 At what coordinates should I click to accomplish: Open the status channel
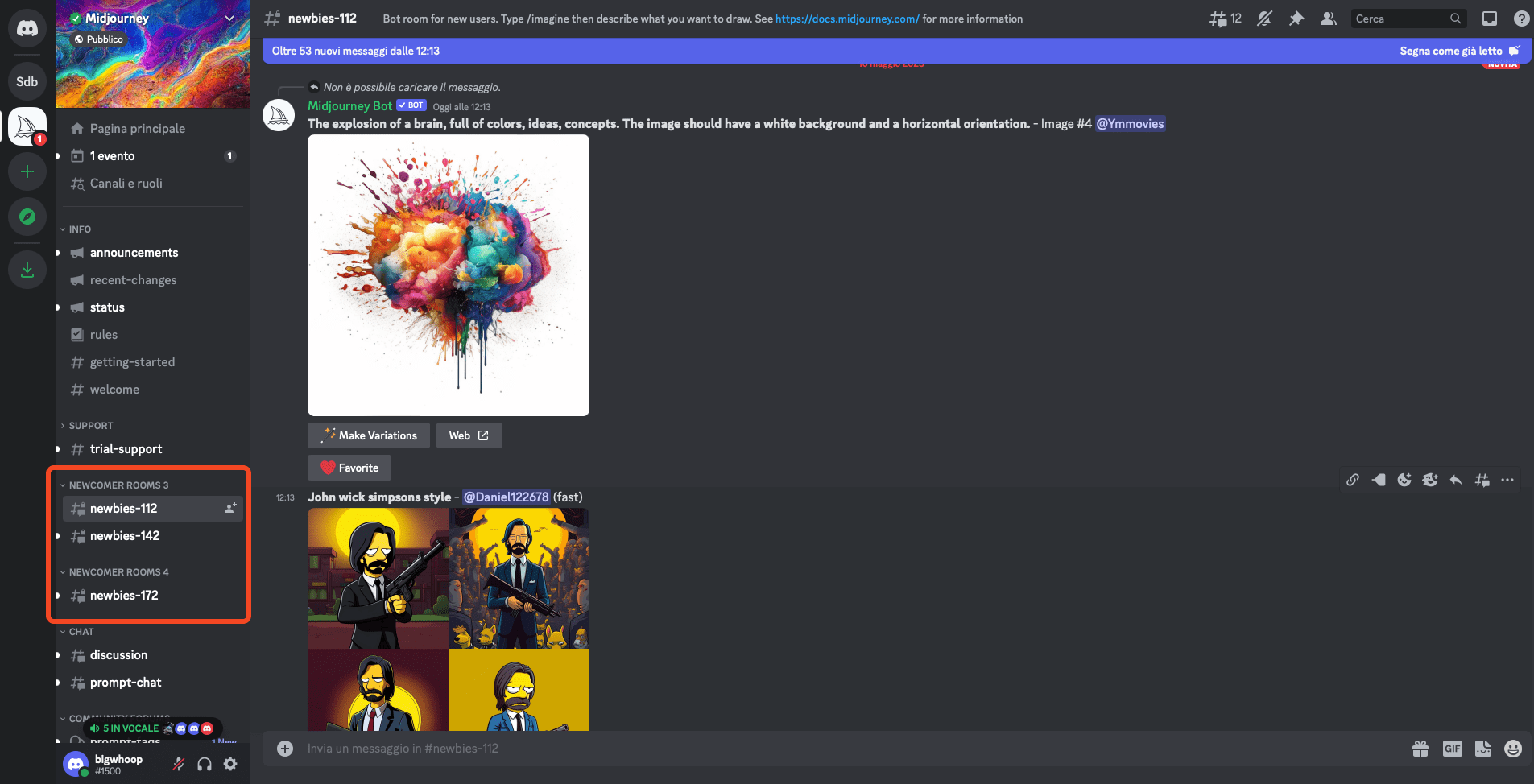pos(152,307)
